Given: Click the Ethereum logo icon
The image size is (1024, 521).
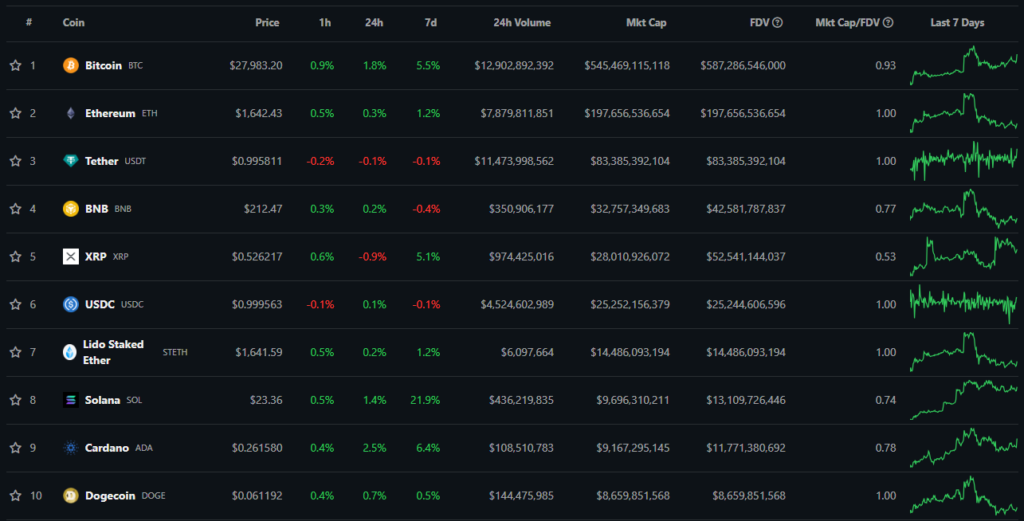Looking at the screenshot, I should tap(71, 114).
